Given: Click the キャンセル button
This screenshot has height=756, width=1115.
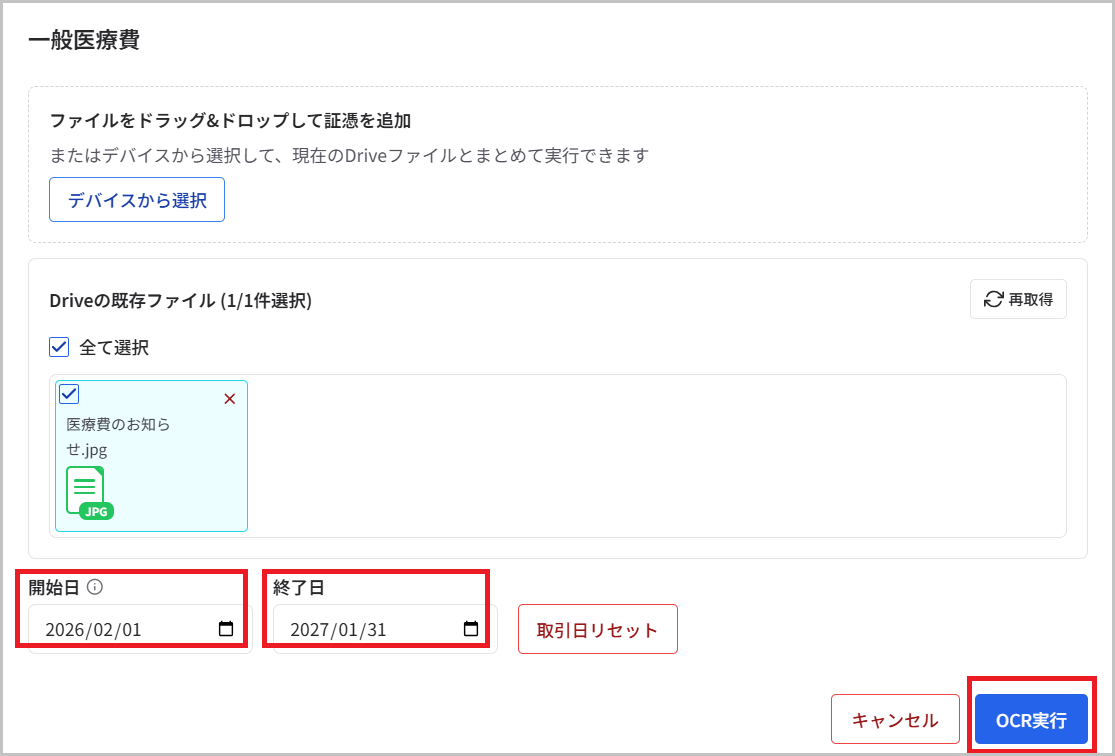Looking at the screenshot, I should pos(895,719).
